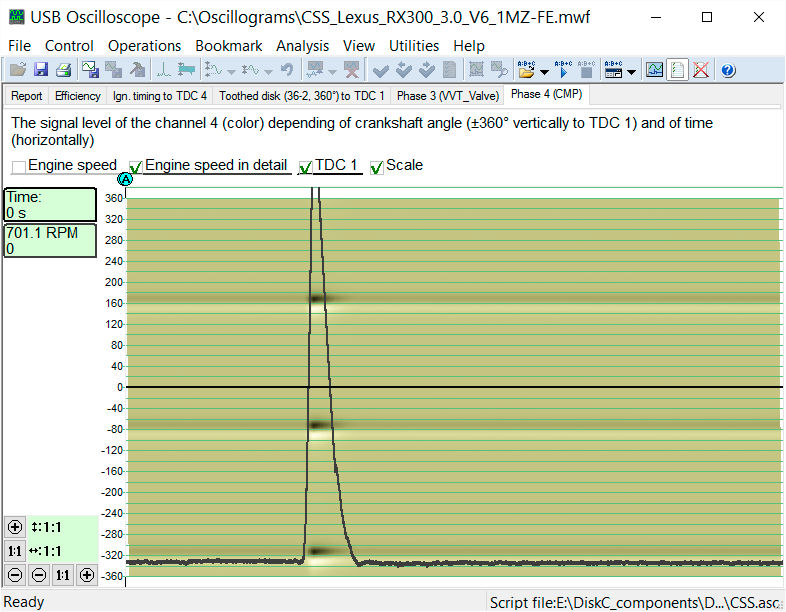Enable the Engine speed checkbox
786x612 pixels.
[19, 167]
